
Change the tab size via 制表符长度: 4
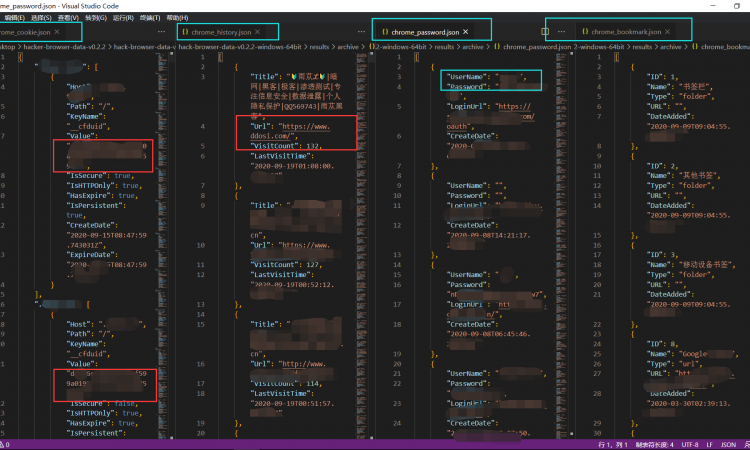(654, 445)
